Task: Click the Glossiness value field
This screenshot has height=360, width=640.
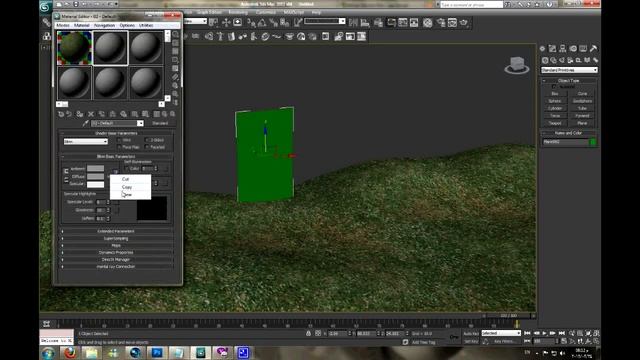Action: click(100, 210)
